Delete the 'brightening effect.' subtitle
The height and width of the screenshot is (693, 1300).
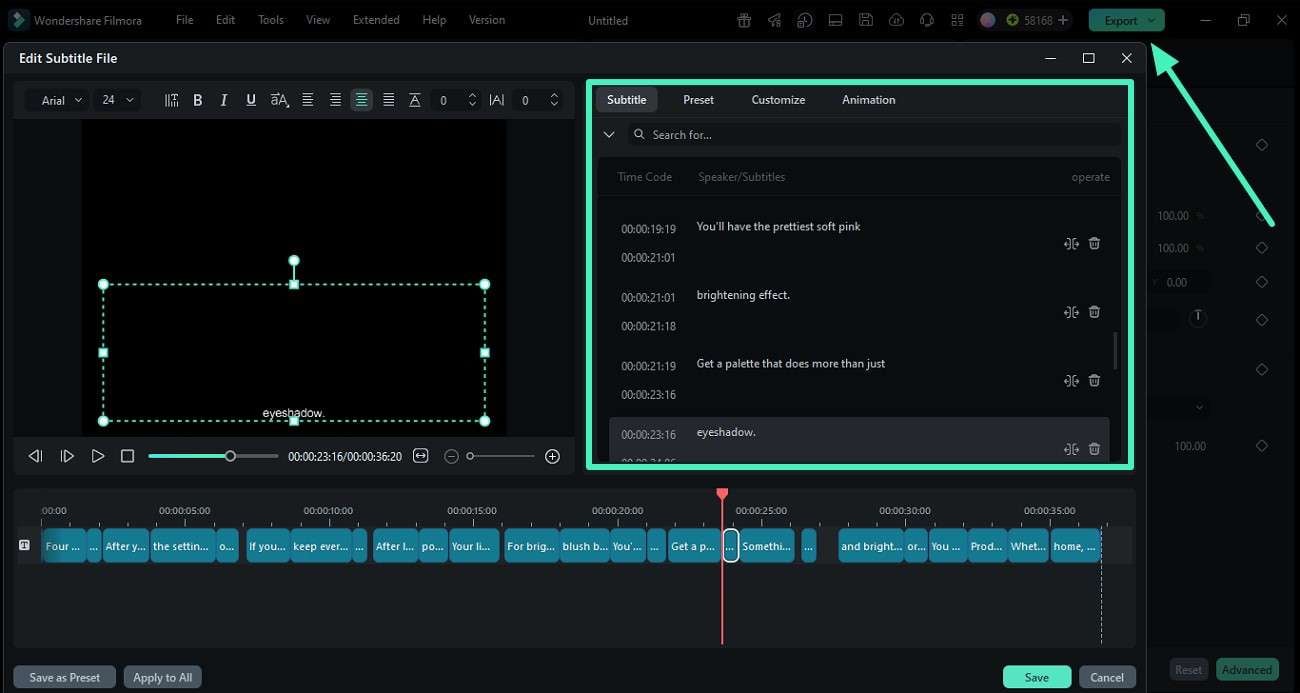click(x=1094, y=312)
